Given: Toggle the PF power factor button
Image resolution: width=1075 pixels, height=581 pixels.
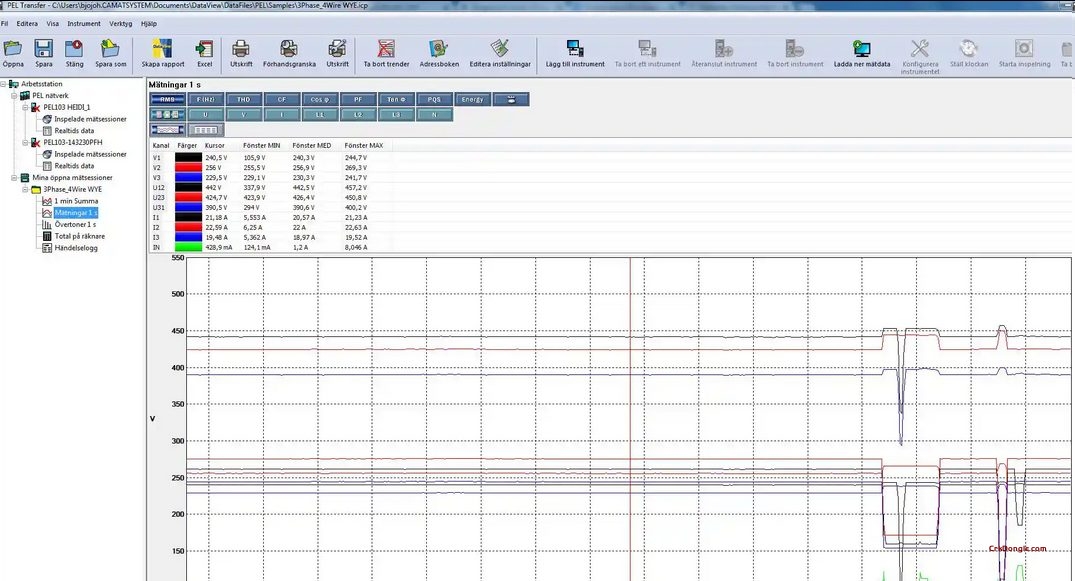Looking at the screenshot, I should coord(358,99).
